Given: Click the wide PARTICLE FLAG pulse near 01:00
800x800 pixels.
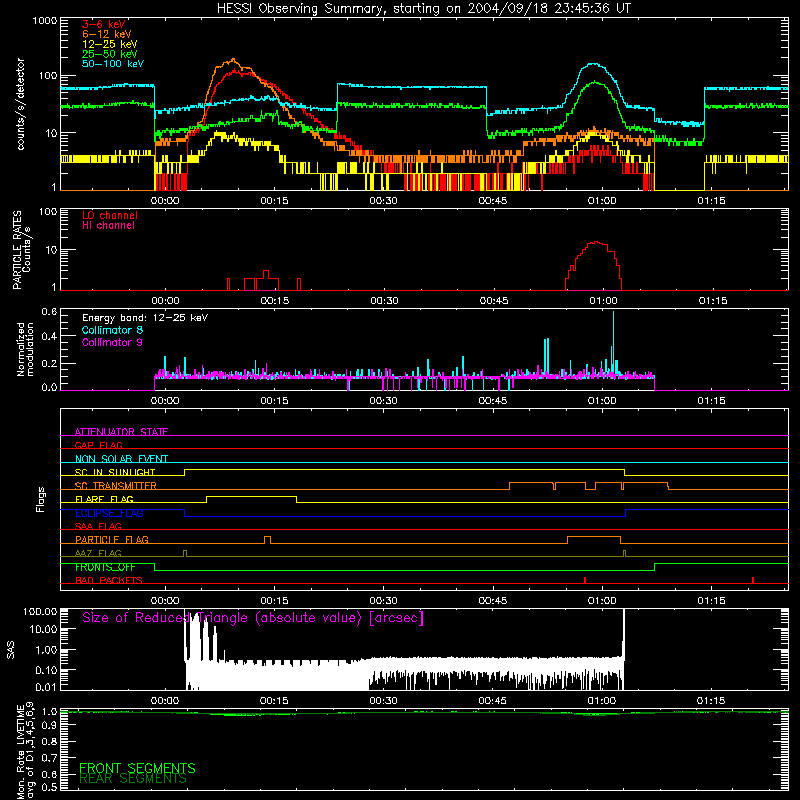Looking at the screenshot, I should click(594, 537).
